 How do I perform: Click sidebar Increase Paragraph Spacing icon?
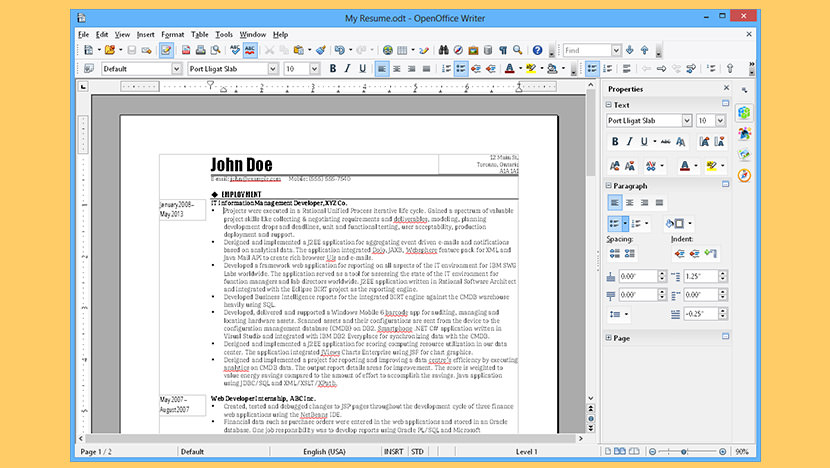tap(615, 254)
